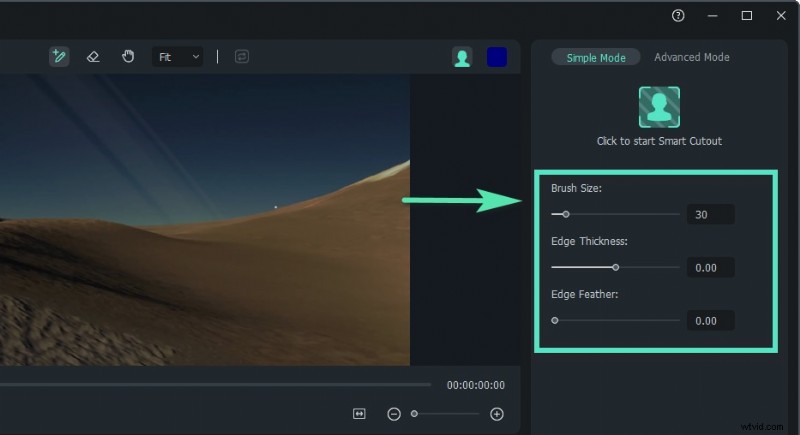Click the Edge Thickness slider handle
Screen dimensions: 800x435
tap(616, 267)
